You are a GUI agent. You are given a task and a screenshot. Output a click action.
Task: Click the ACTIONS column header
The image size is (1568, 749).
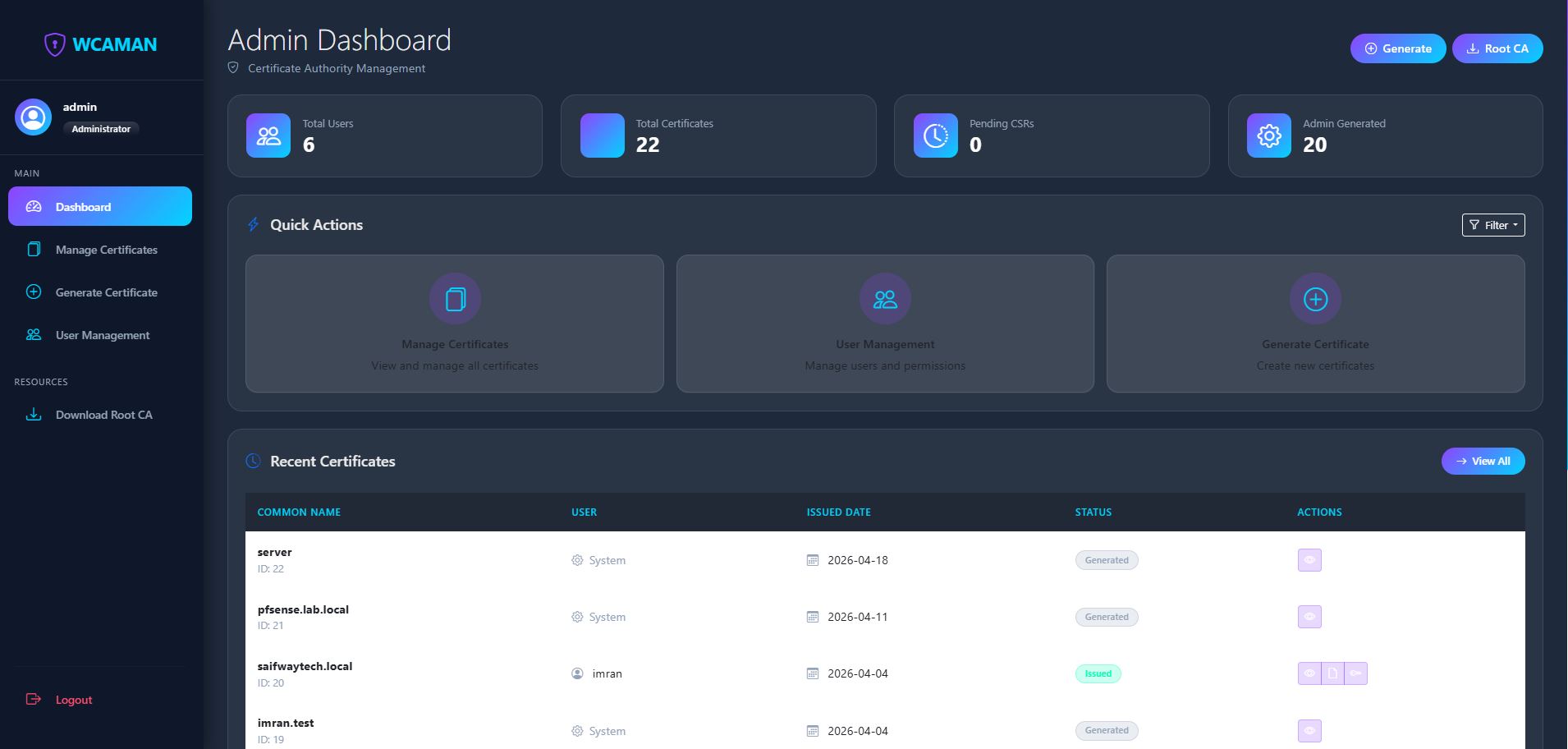click(1319, 512)
